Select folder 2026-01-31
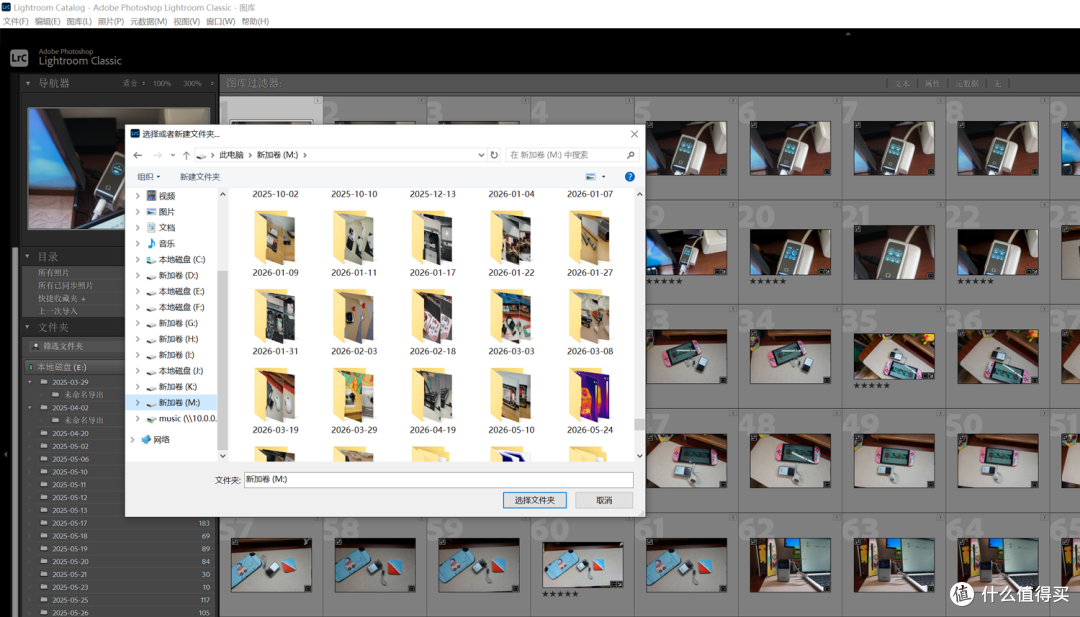The width and height of the screenshot is (1080, 617). (276, 322)
